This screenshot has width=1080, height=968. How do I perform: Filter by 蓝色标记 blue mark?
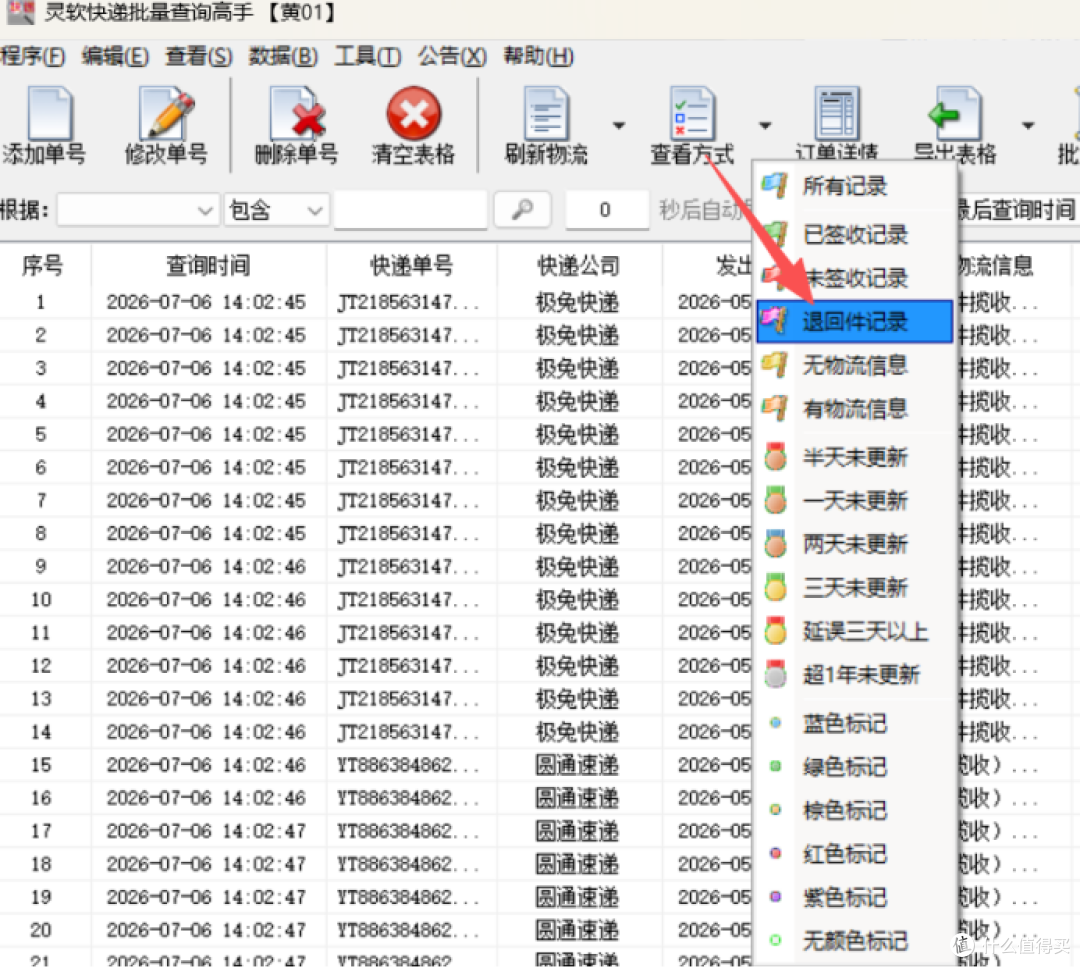point(855,723)
